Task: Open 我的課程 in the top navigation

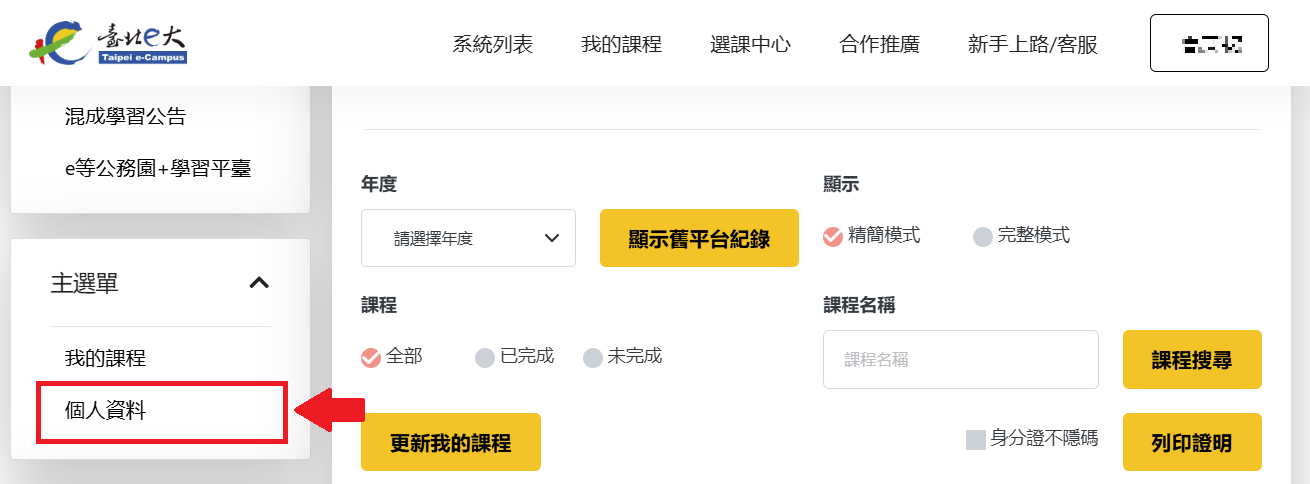Action: tap(621, 44)
